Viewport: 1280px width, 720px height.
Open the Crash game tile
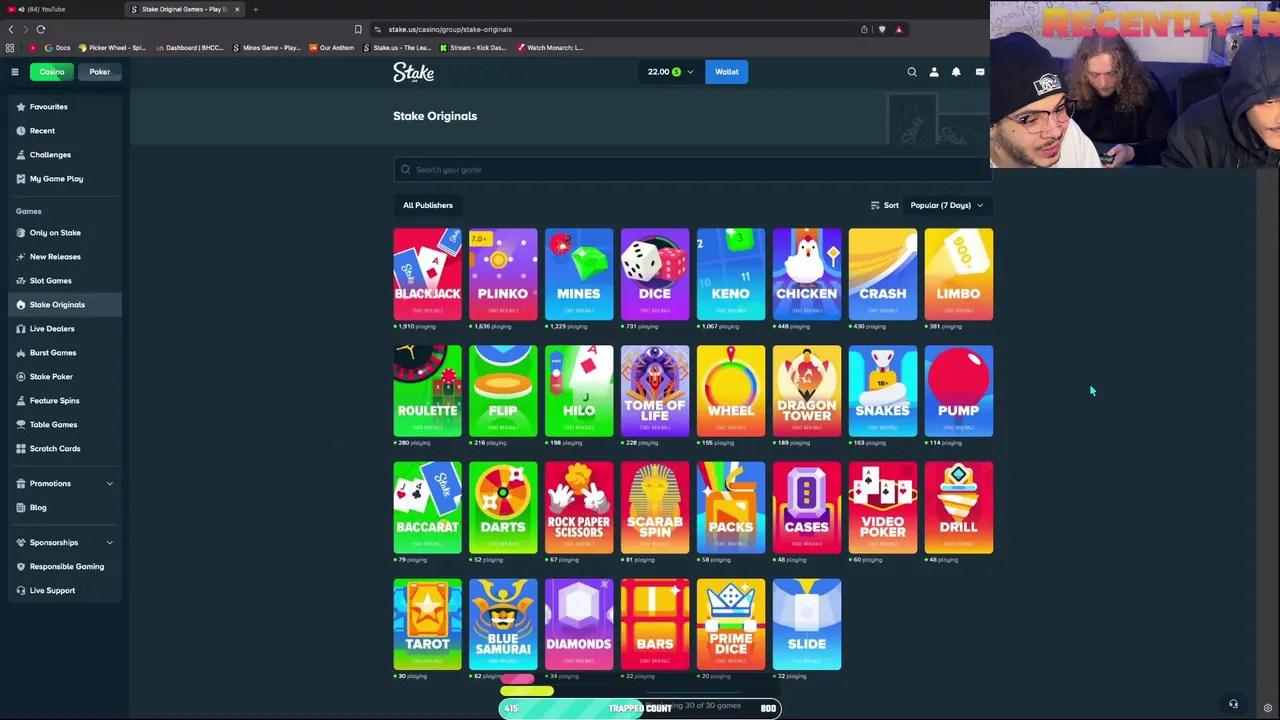click(x=883, y=274)
